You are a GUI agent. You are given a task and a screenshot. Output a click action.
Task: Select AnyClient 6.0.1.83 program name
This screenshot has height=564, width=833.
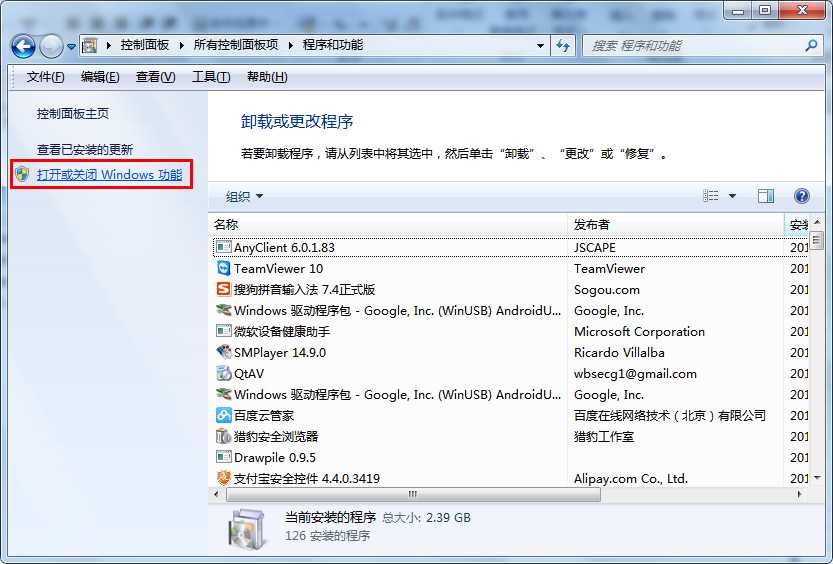284,247
